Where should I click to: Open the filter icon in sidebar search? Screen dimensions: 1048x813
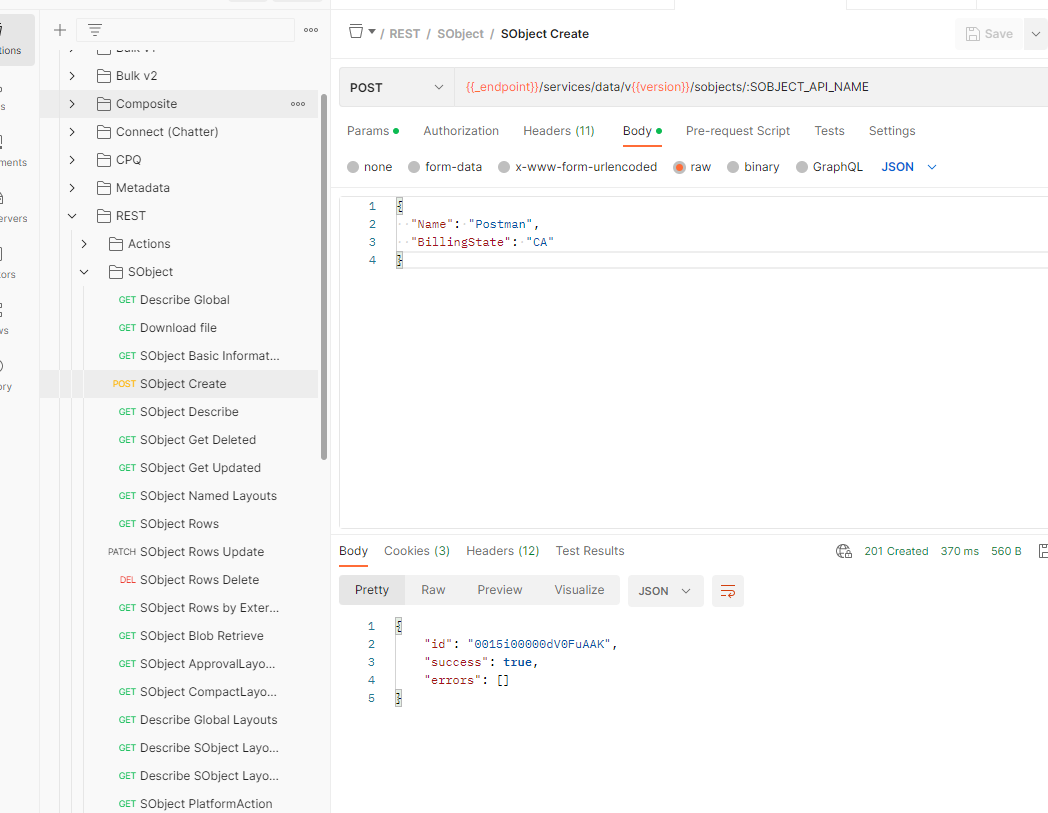point(95,30)
